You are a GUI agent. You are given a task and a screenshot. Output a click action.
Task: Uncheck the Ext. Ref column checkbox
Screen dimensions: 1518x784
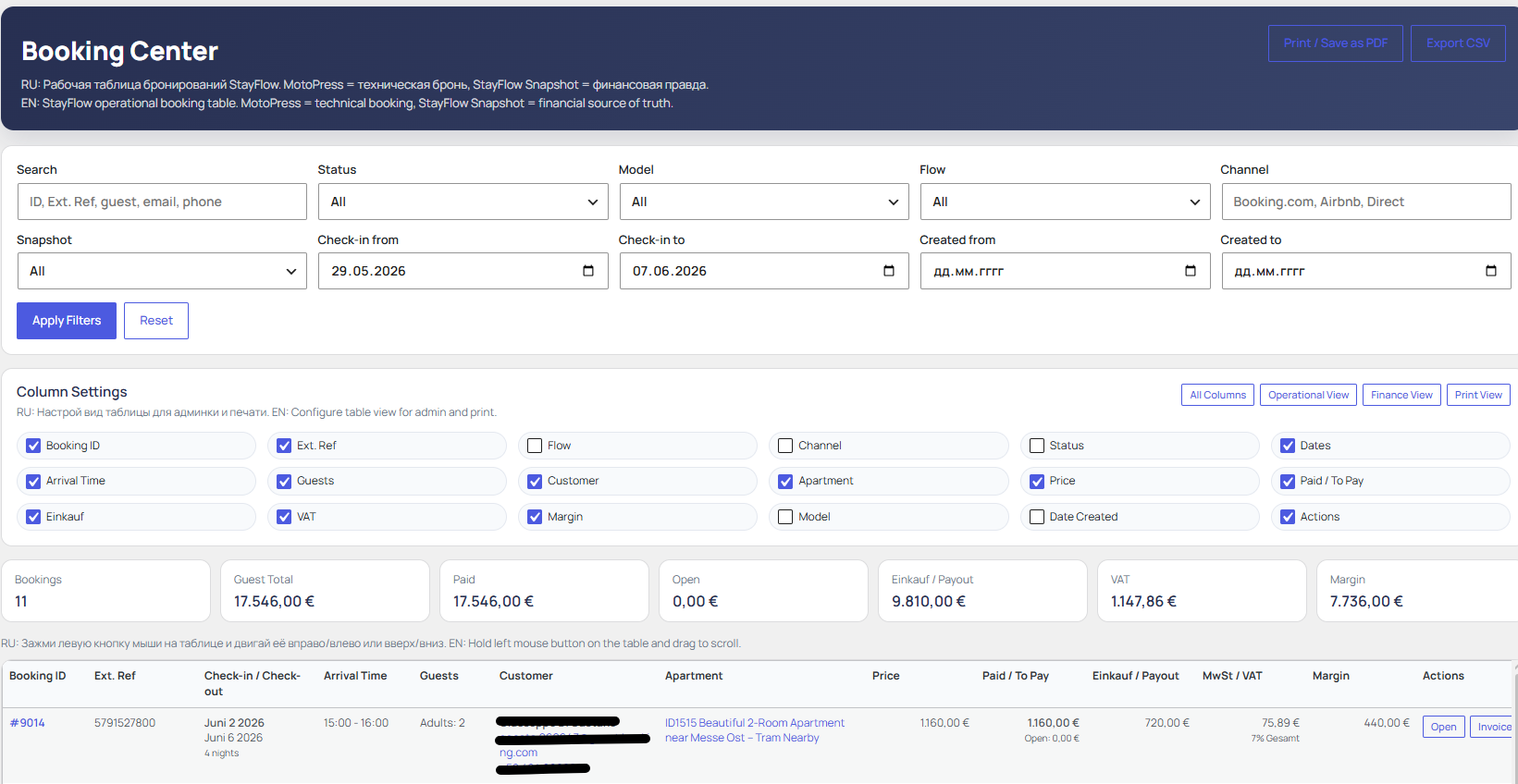pyautogui.click(x=284, y=446)
